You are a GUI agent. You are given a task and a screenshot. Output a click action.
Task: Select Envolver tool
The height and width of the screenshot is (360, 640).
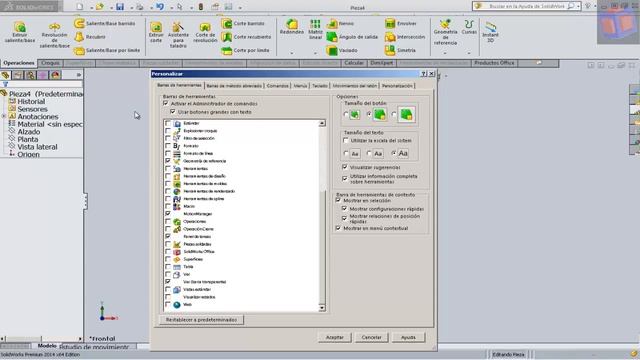pyautogui.click(x=401, y=24)
